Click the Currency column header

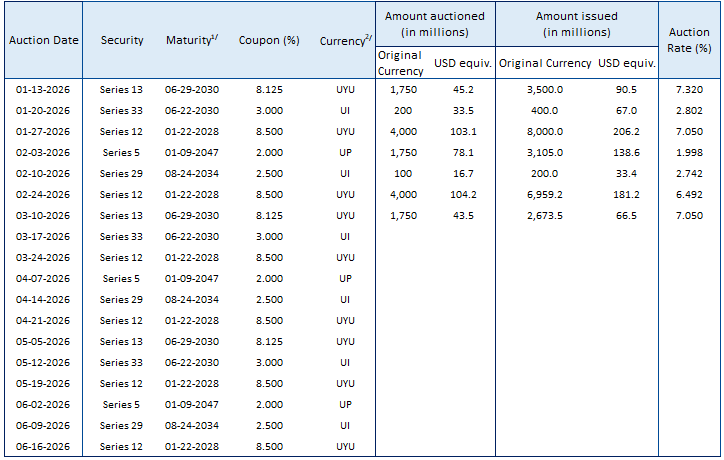pyautogui.click(x=345, y=40)
